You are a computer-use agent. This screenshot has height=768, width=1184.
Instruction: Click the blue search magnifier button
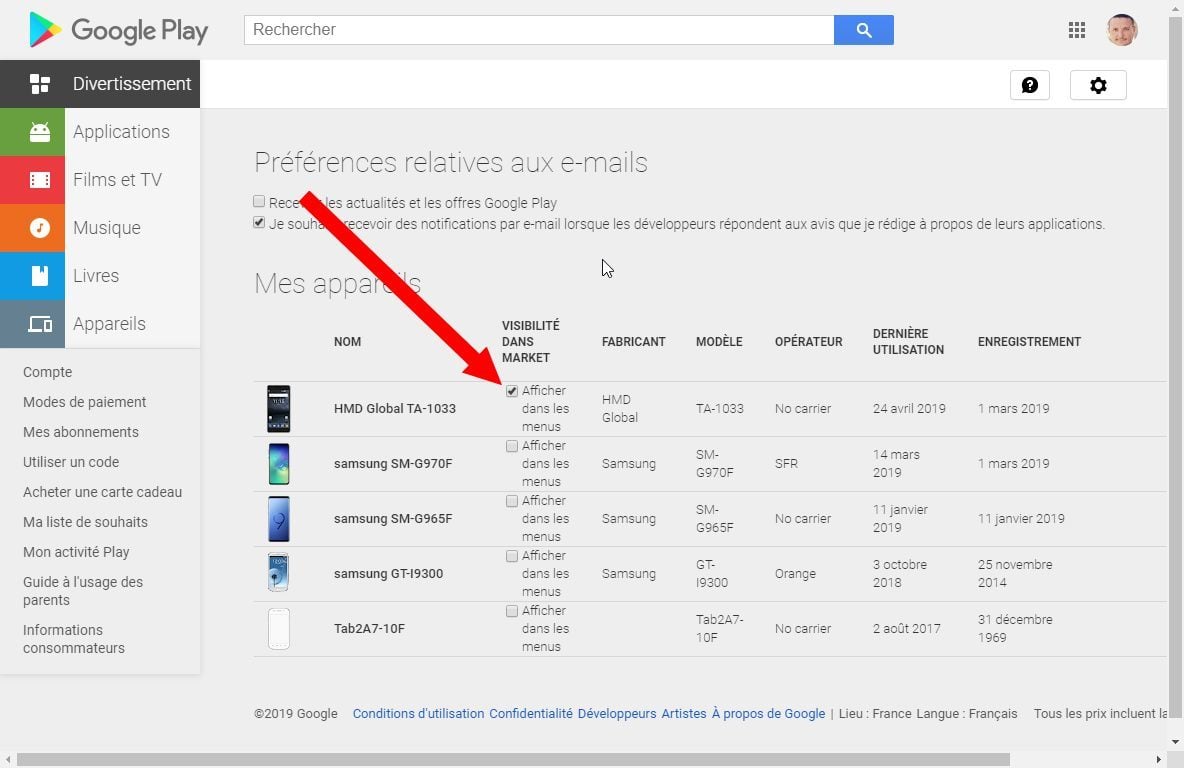863,30
